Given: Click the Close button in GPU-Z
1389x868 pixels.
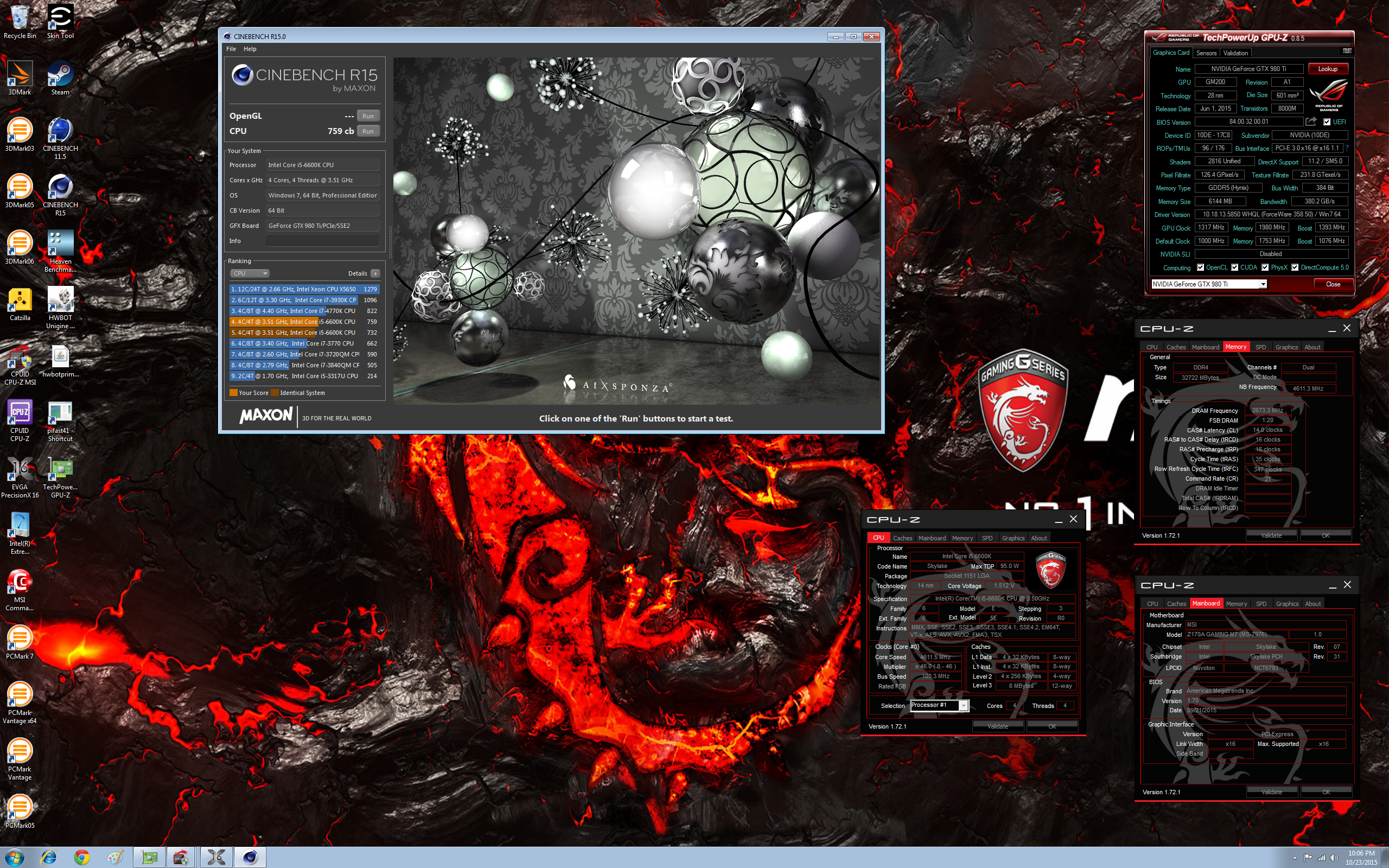Looking at the screenshot, I should pos(1333,284).
